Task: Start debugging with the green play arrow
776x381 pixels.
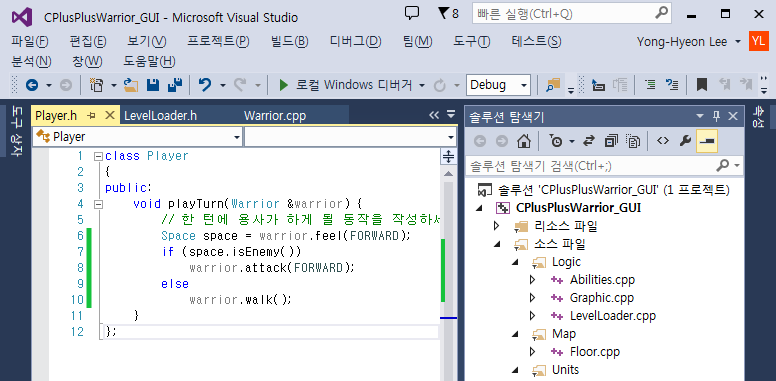Action: [x=284, y=85]
